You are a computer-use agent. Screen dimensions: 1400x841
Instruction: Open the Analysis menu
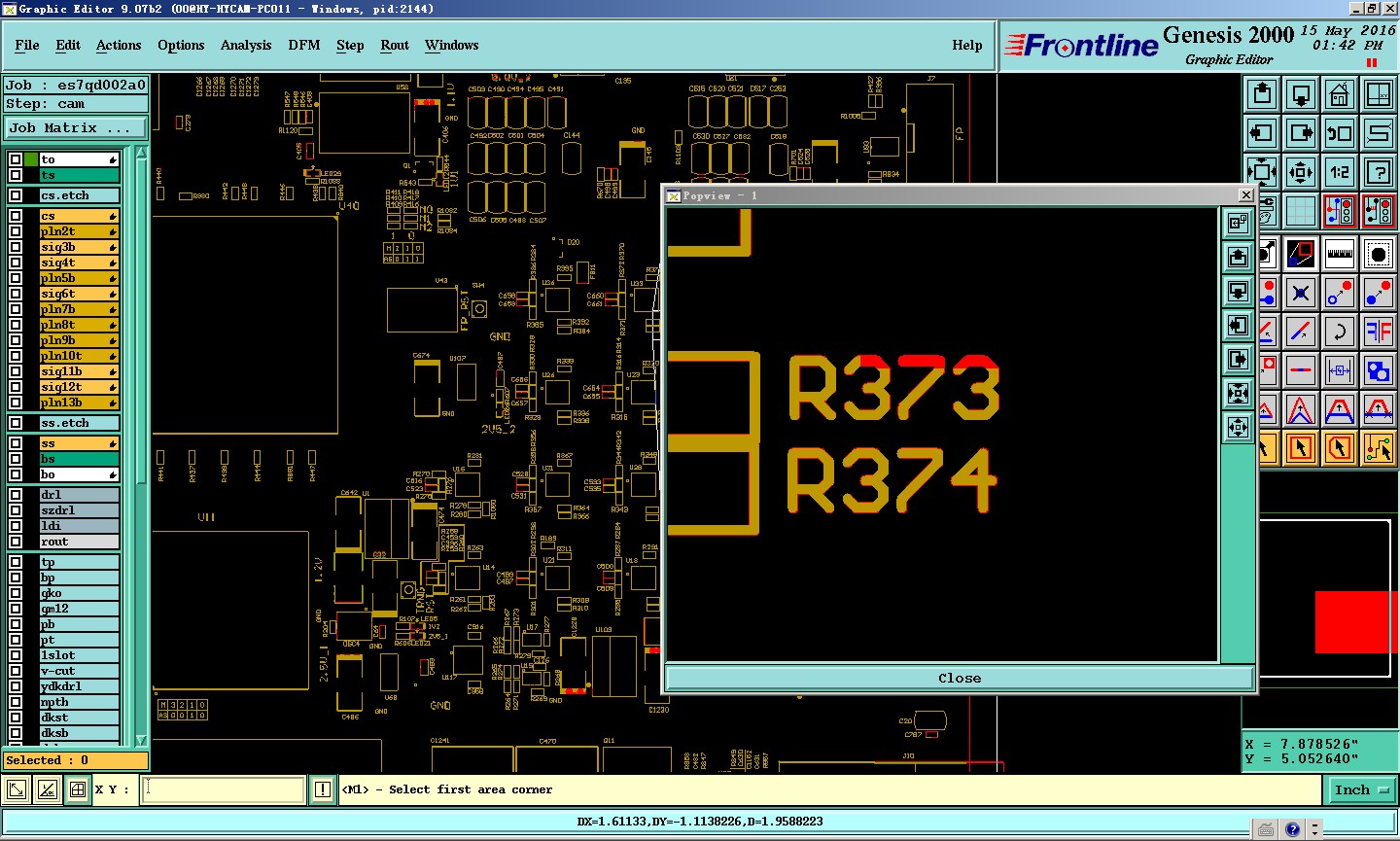pos(246,45)
